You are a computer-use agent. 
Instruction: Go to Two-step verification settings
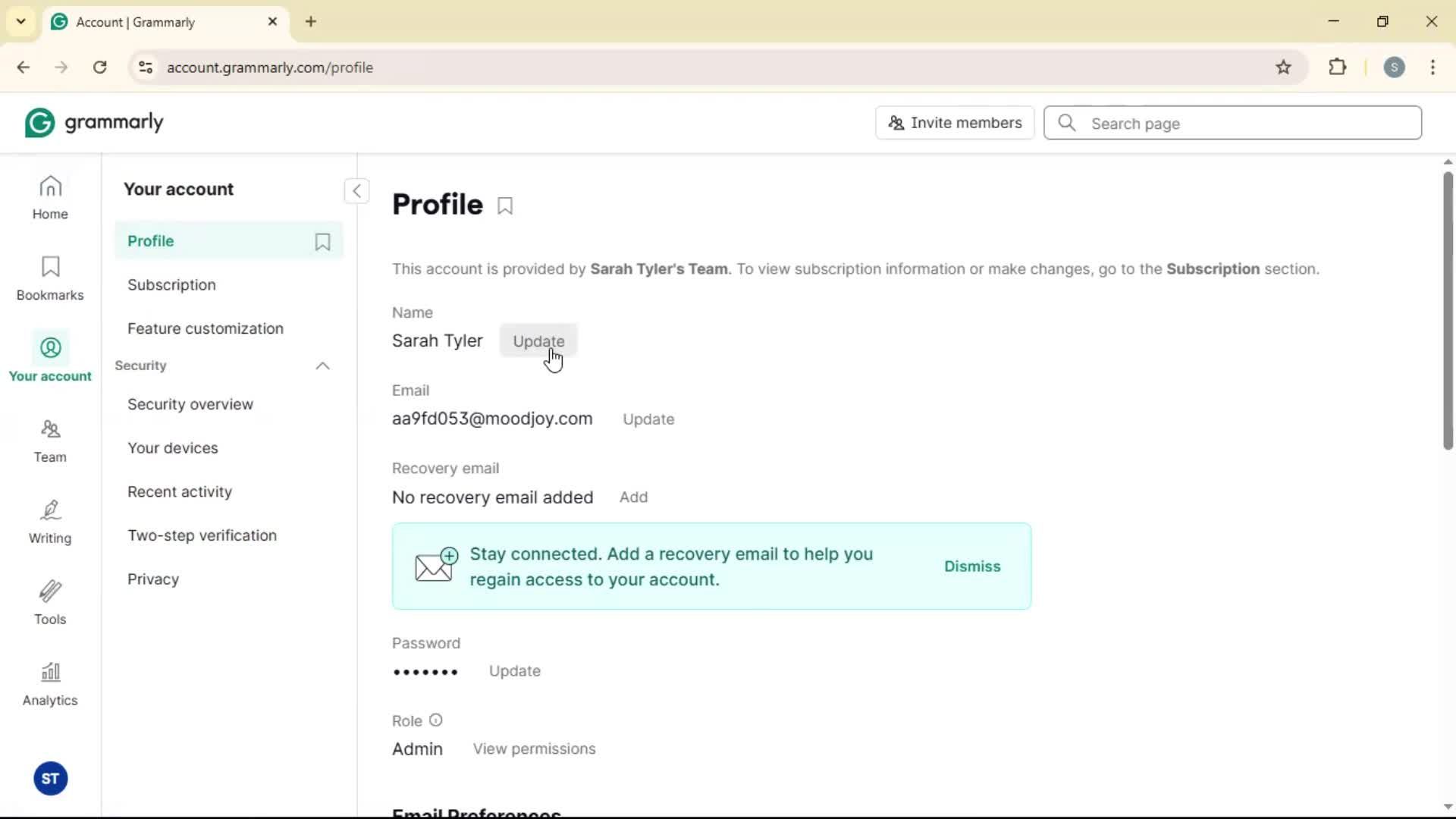point(202,535)
